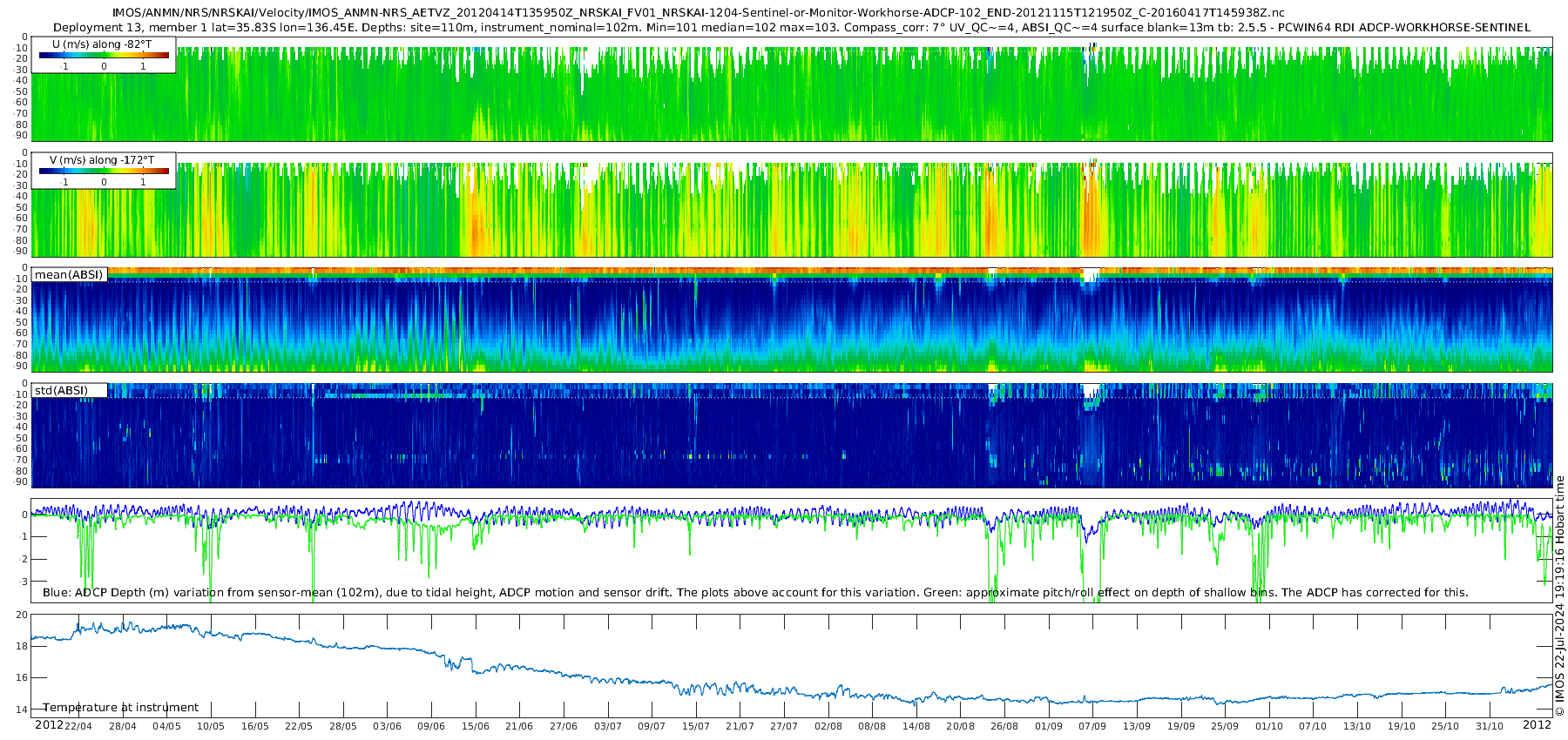Click the 18 tick on temperature axis

click(x=22, y=646)
